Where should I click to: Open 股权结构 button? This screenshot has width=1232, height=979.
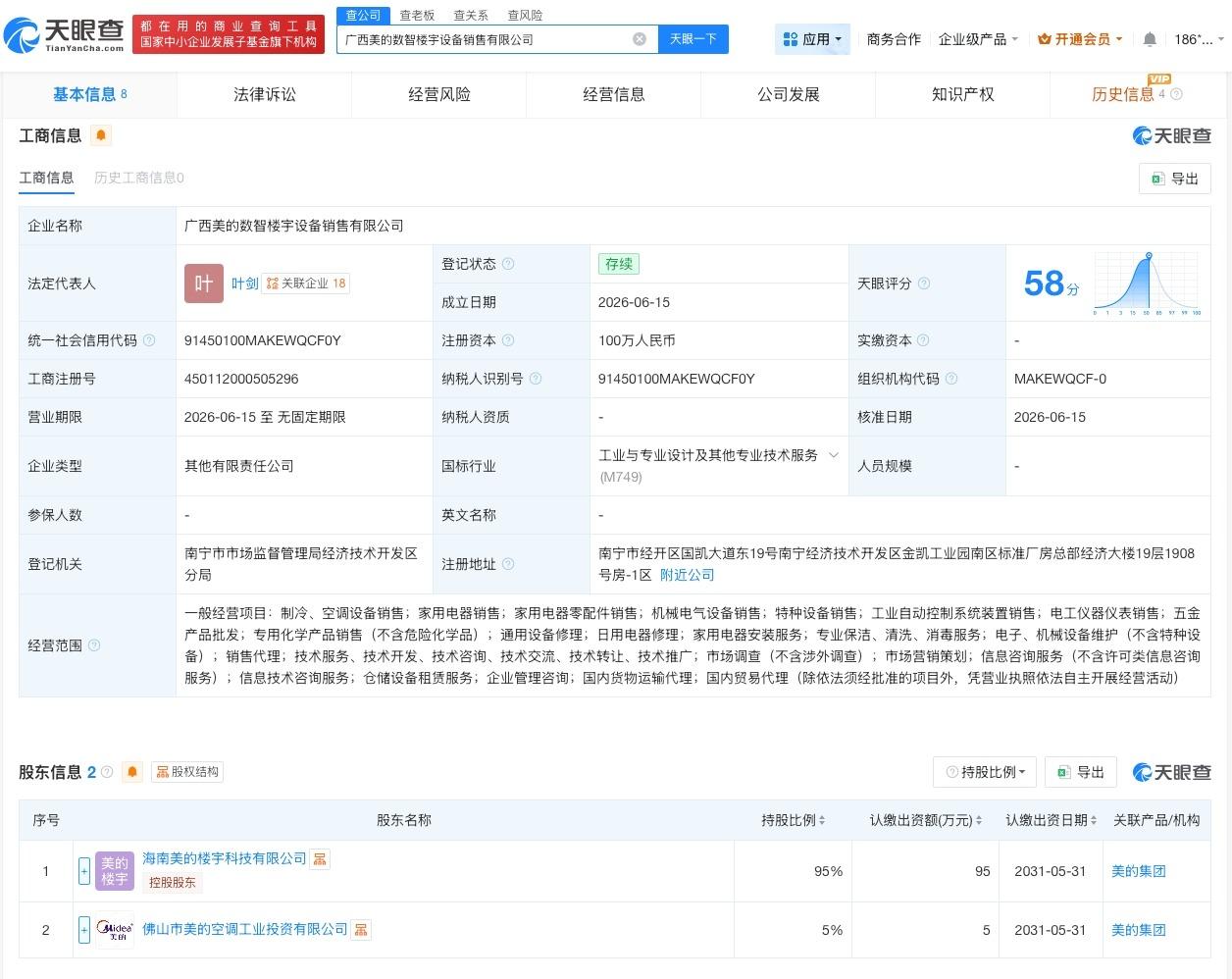coord(186,772)
